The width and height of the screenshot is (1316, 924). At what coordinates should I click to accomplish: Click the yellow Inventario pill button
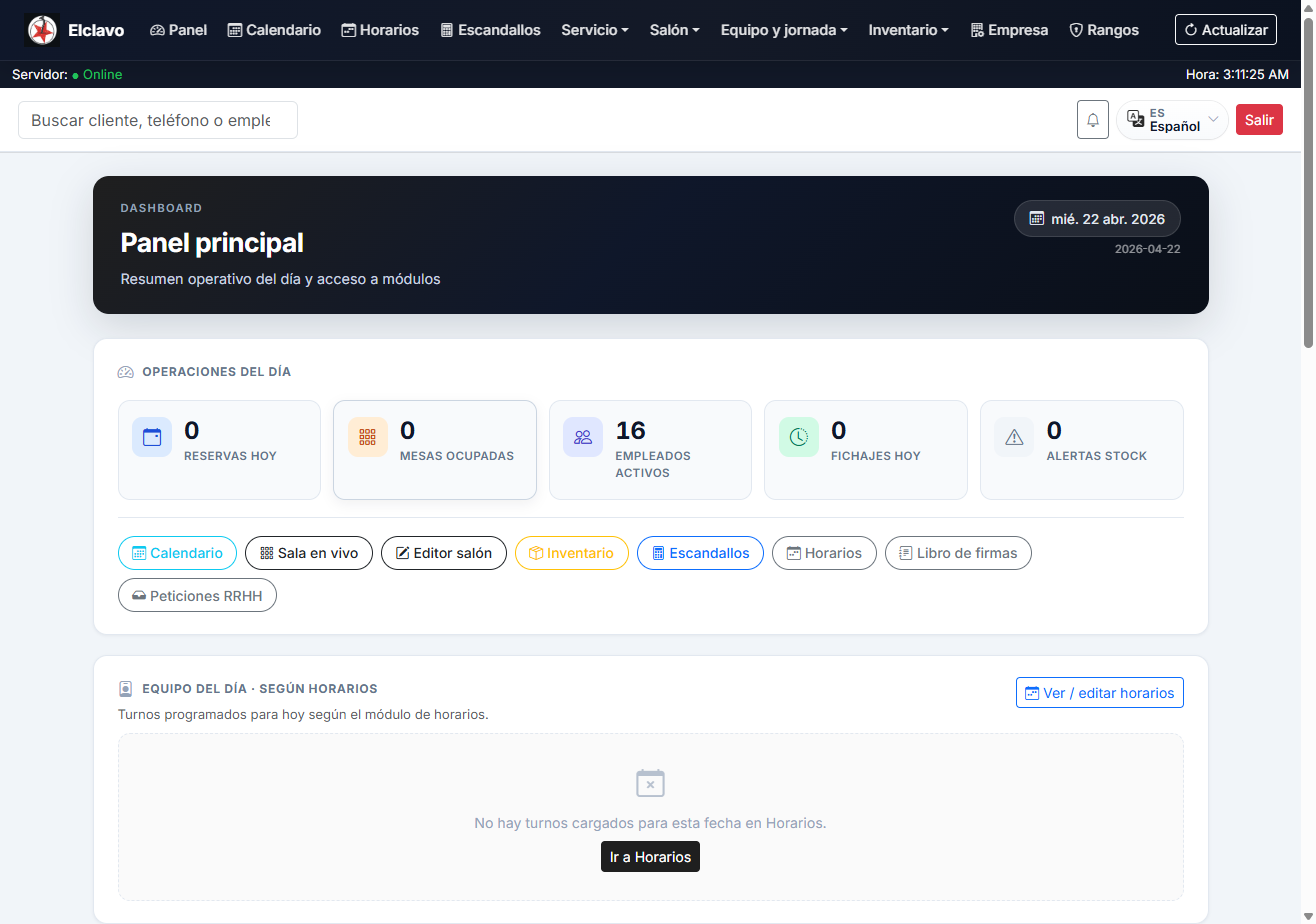coord(572,553)
